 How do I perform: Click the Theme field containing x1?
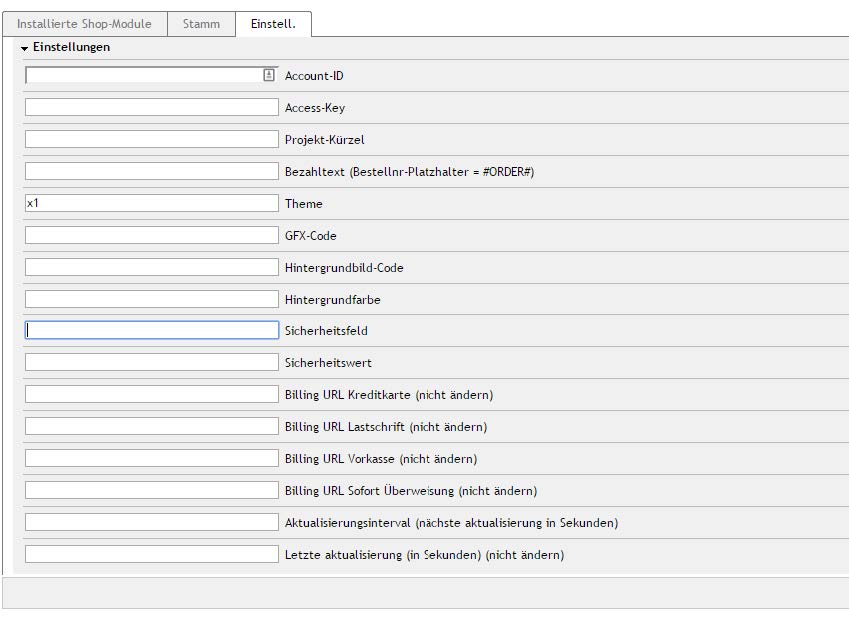point(150,202)
